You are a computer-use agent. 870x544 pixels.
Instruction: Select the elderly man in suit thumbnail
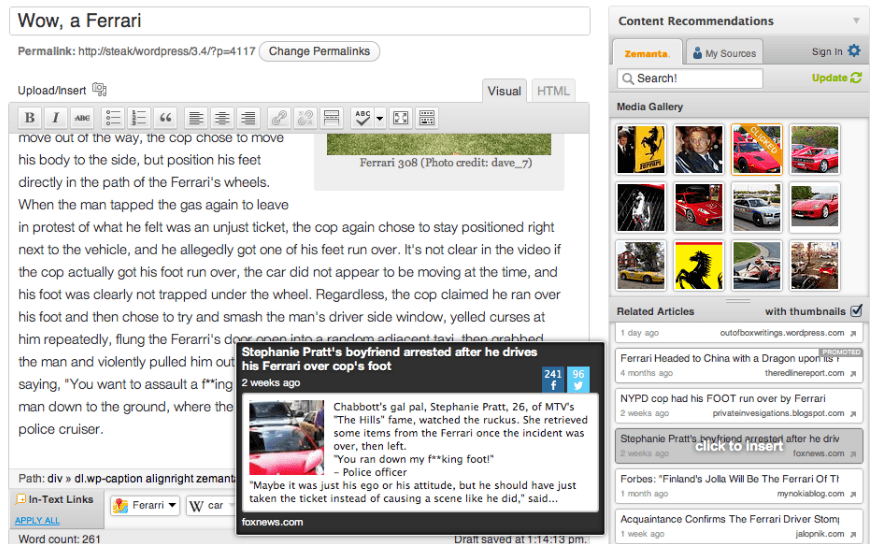tap(699, 149)
